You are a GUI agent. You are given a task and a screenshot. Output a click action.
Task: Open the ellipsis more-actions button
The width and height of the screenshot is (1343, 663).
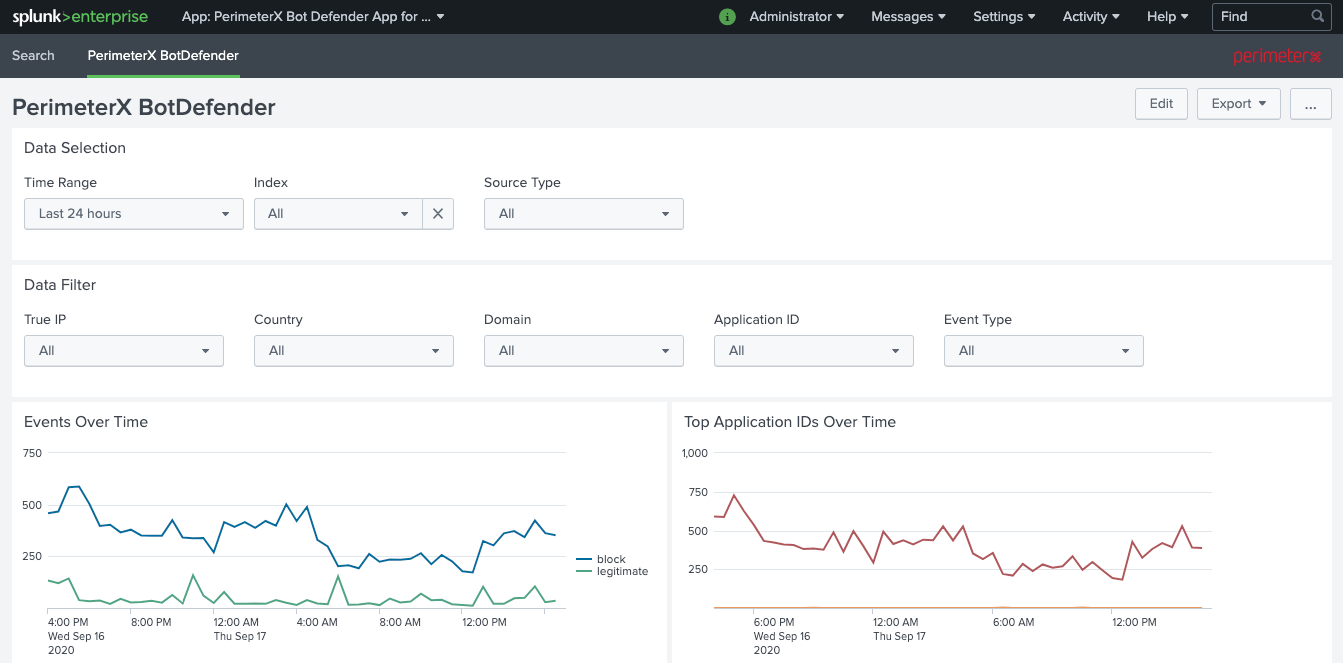tap(1310, 104)
